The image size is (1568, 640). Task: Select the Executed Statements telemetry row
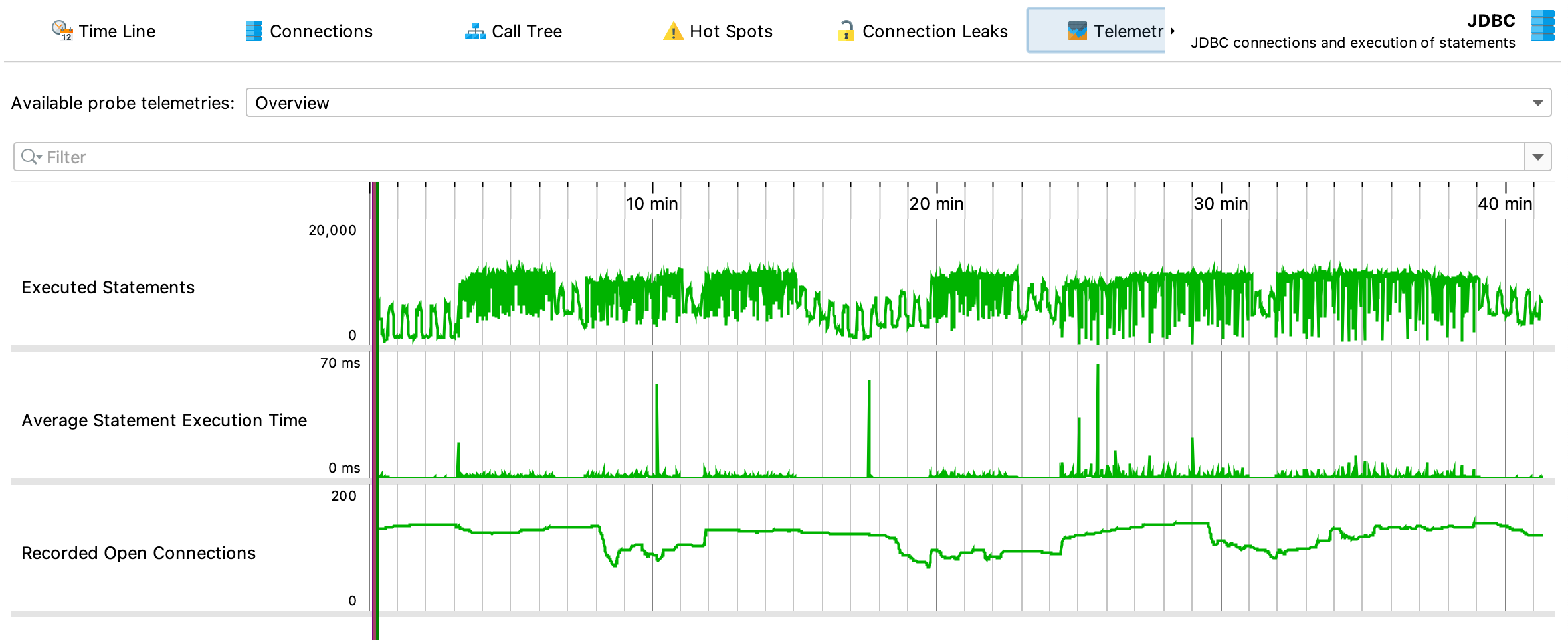tap(108, 287)
